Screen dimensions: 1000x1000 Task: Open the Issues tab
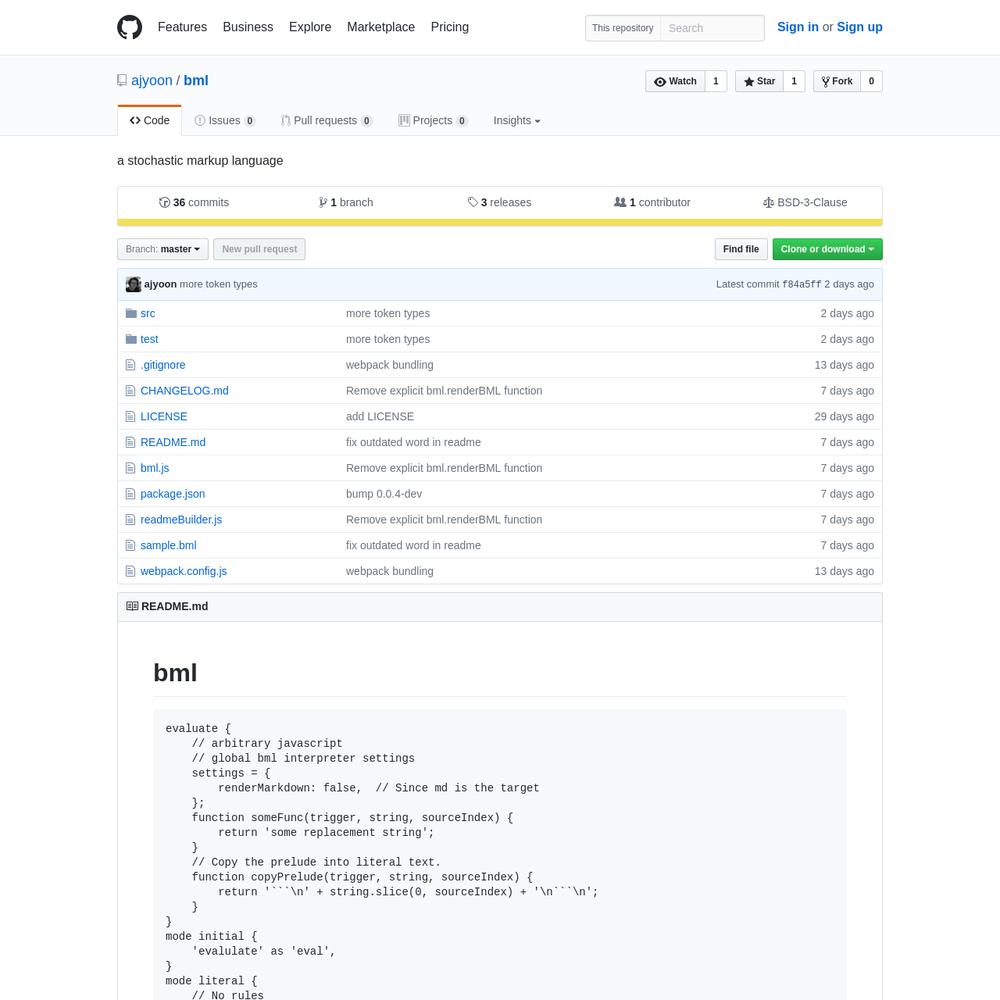[x=224, y=121]
